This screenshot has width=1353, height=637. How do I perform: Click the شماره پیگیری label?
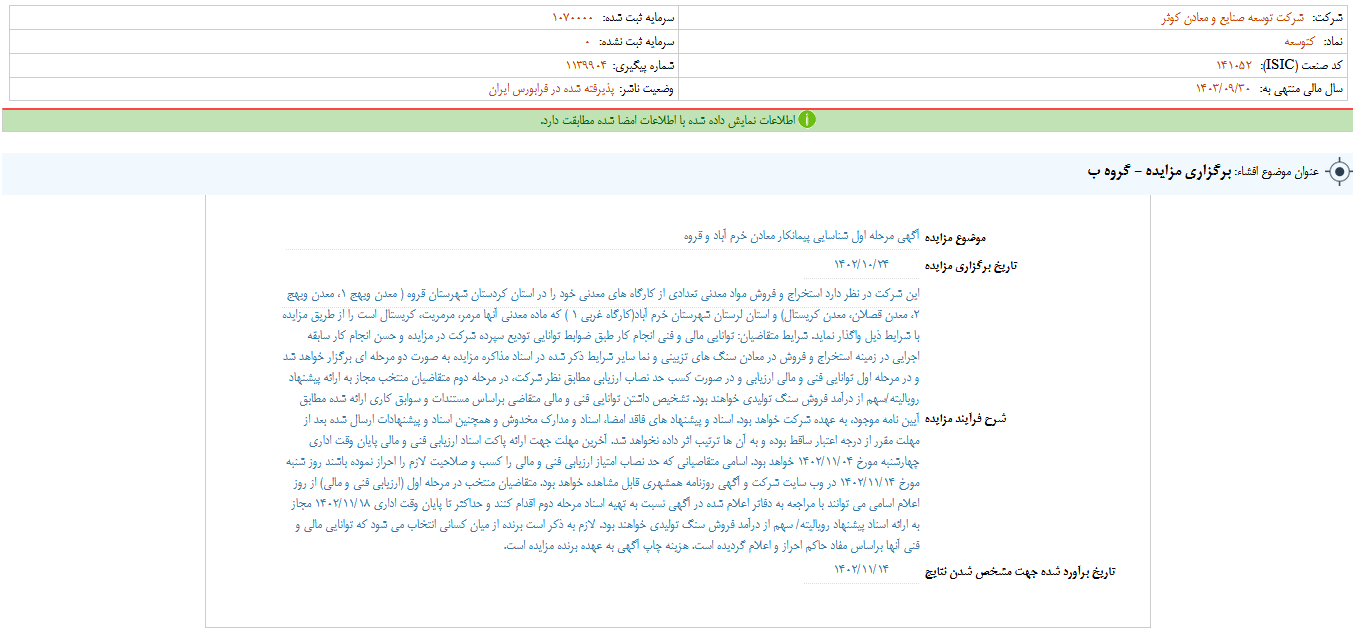(648, 66)
